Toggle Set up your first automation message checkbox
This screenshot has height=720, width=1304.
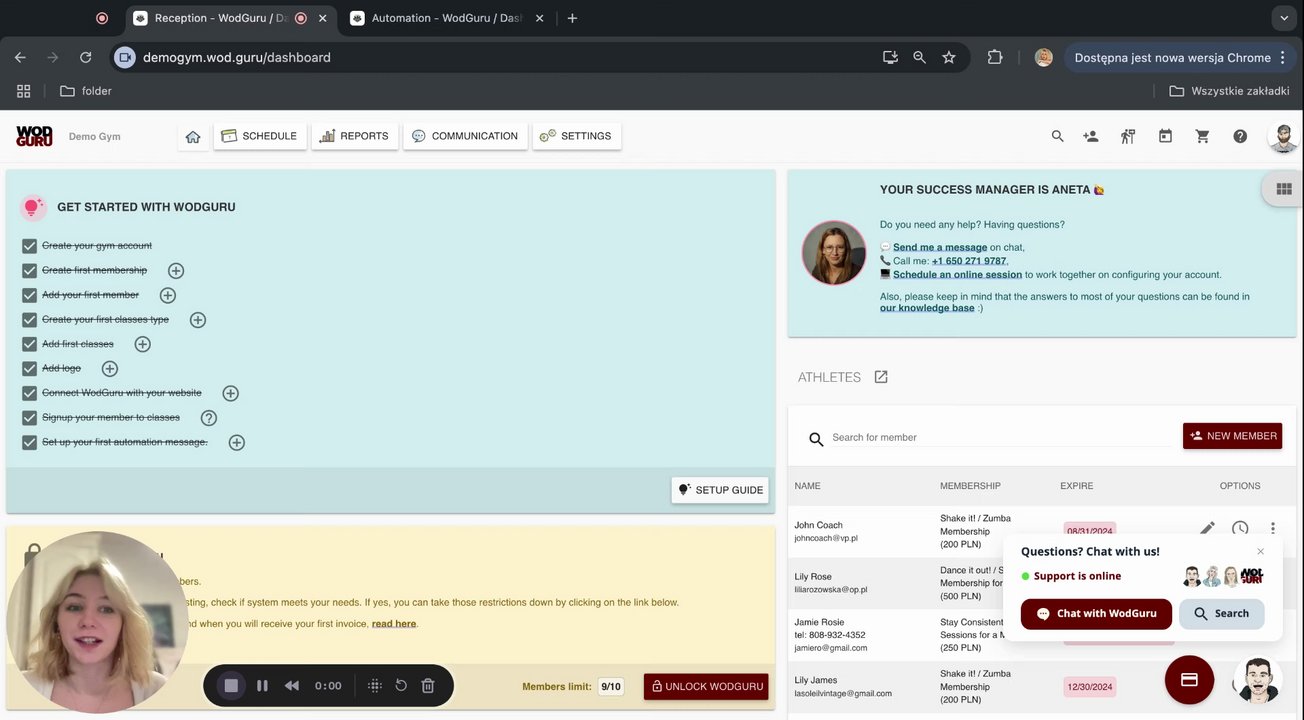pyautogui.click(x=29, y=442)
